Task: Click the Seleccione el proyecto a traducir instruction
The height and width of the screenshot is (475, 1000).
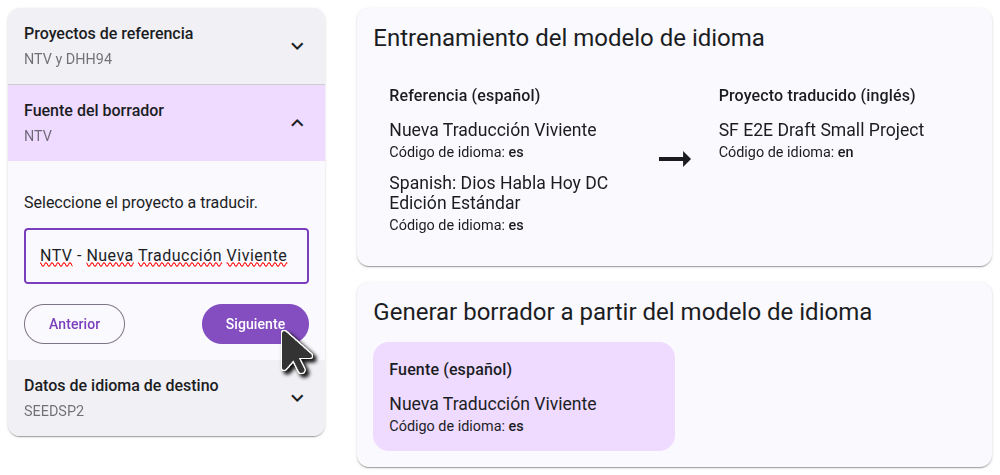Action: click(141, 203)
